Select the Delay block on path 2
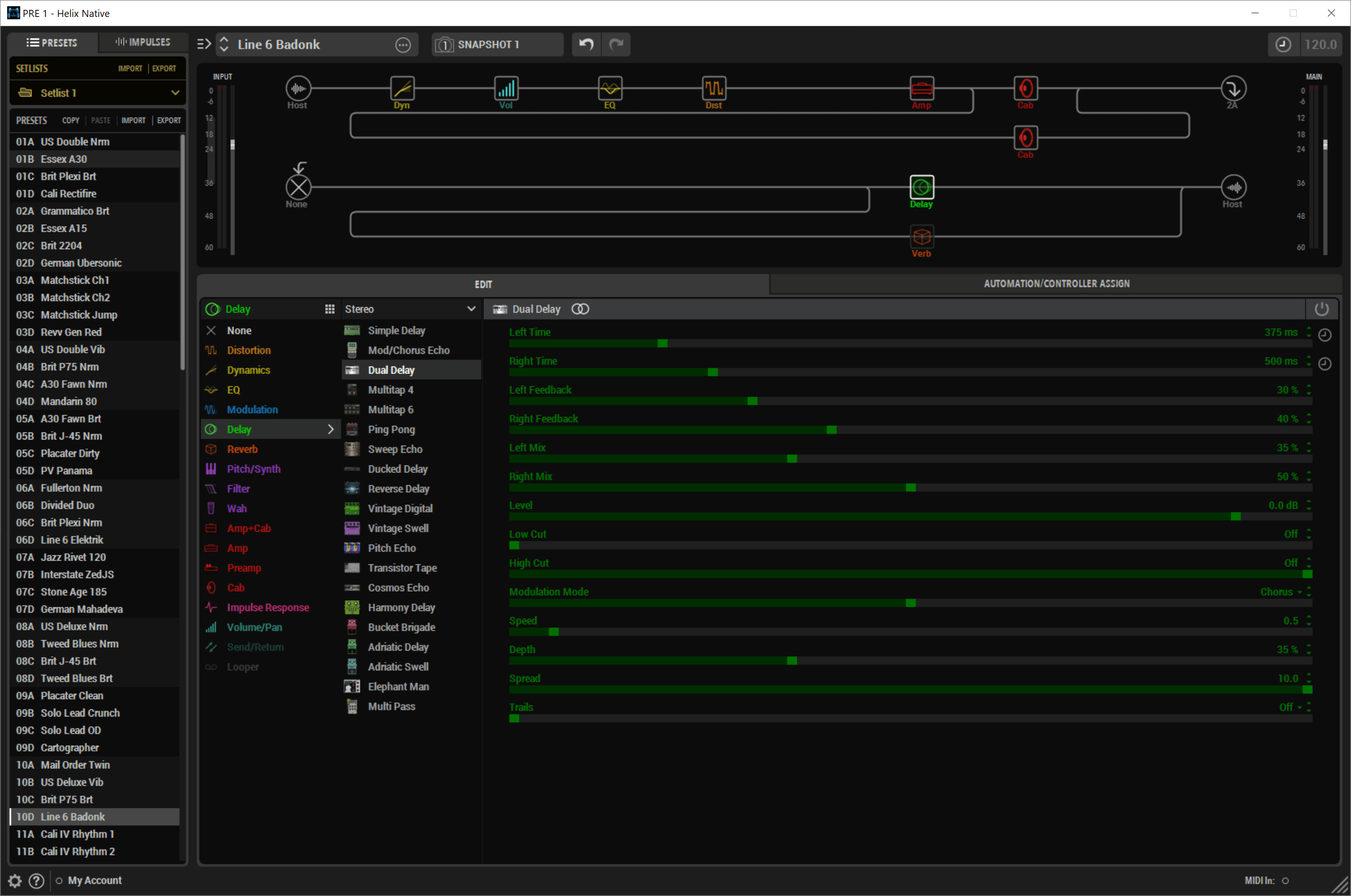 (922, 187)
